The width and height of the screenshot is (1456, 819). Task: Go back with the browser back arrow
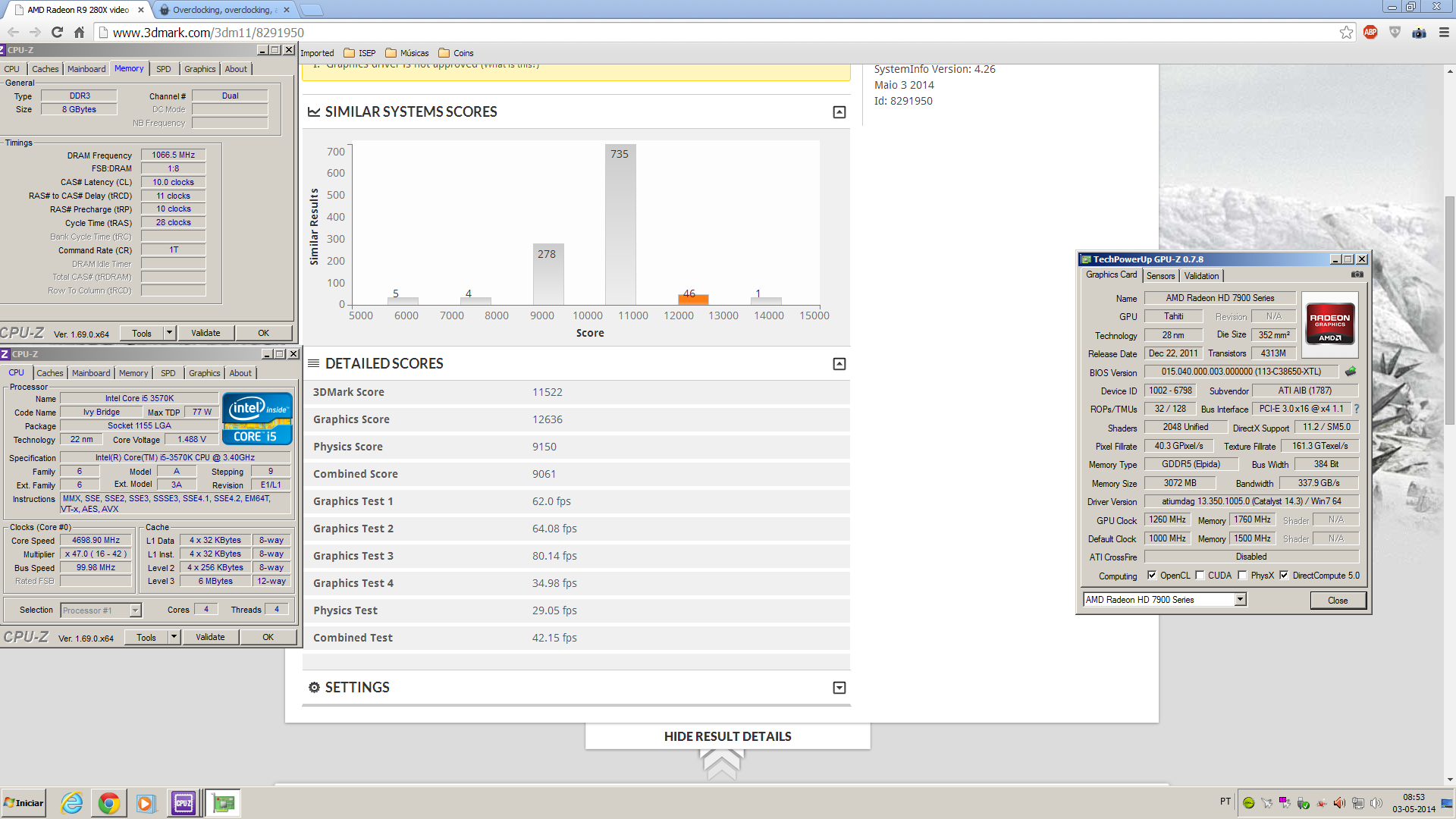point(13,32)
